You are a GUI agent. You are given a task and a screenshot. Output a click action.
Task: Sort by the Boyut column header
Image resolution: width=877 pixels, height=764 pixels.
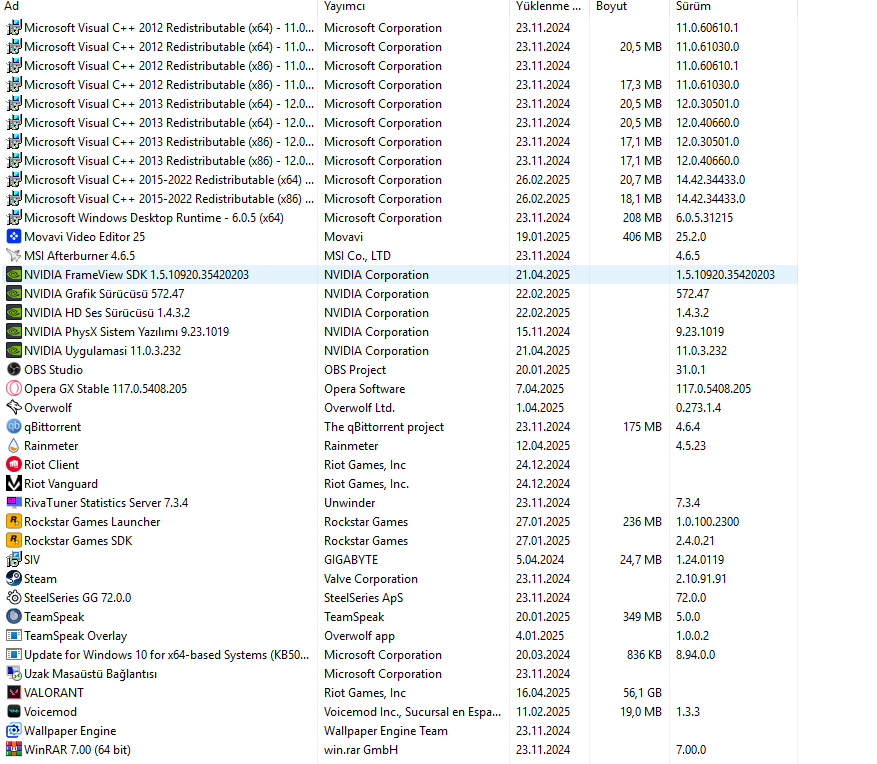pyautogui.click(x=629, y=7)
